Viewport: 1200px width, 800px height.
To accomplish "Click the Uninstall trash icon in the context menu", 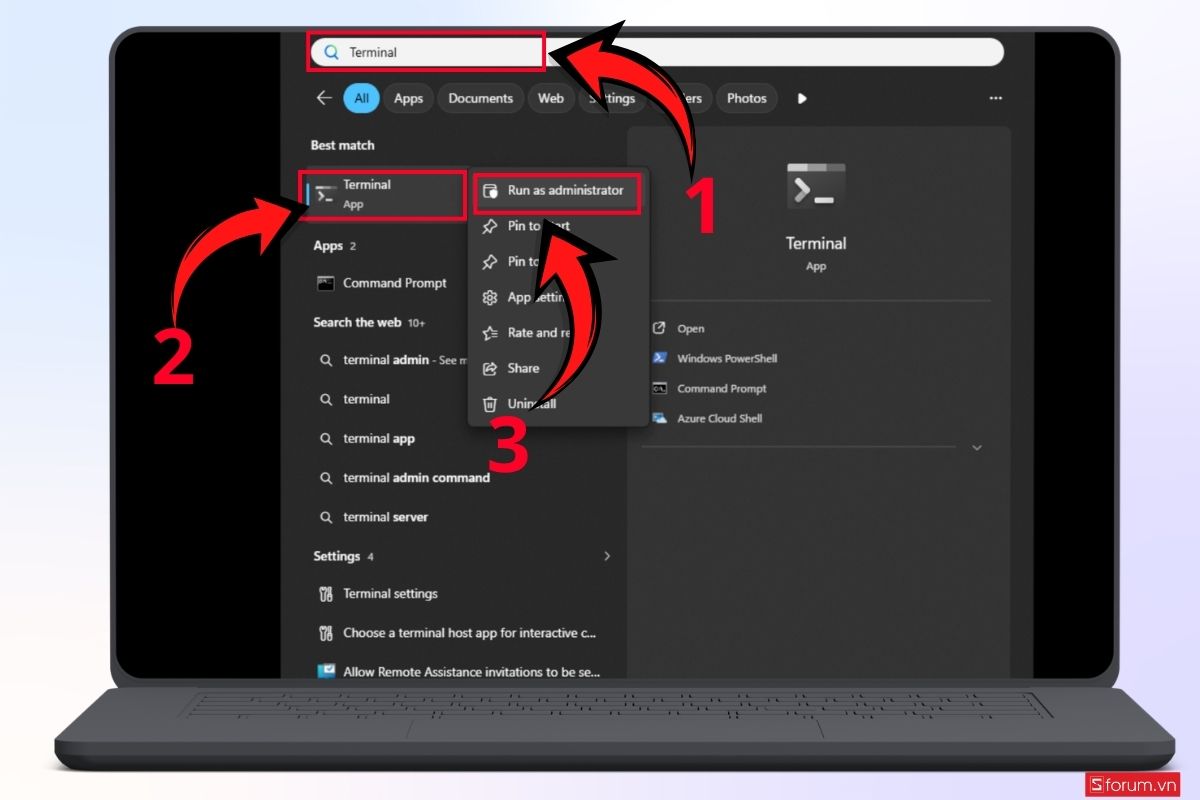I will (x=490, y=404).
